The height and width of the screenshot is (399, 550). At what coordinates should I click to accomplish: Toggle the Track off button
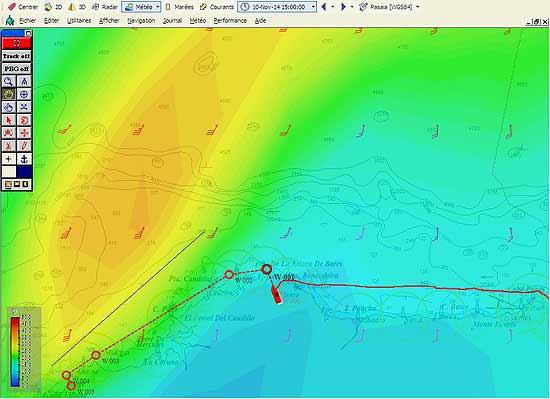pos(17,56)
